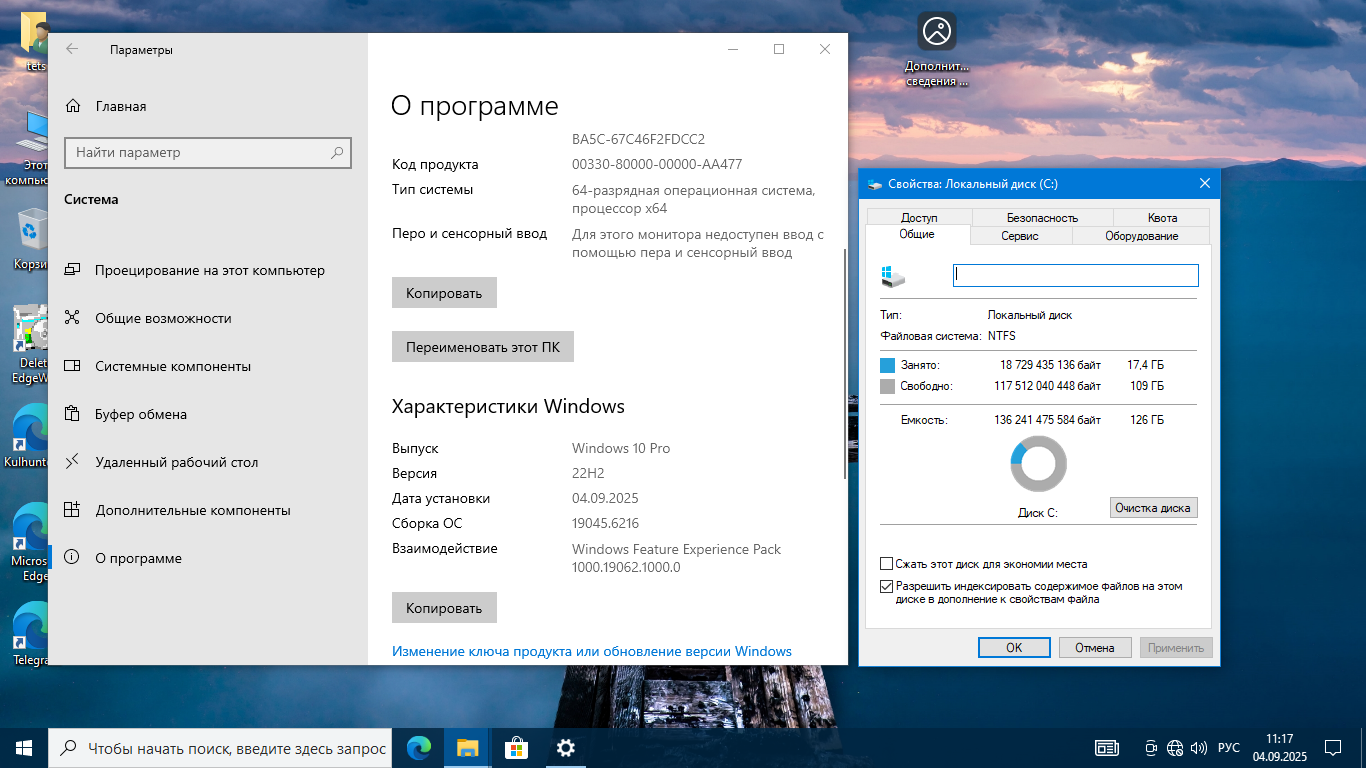1366x768 pixels.
Task: Open the volume speaker tray icon
Action: [1198, 748]
